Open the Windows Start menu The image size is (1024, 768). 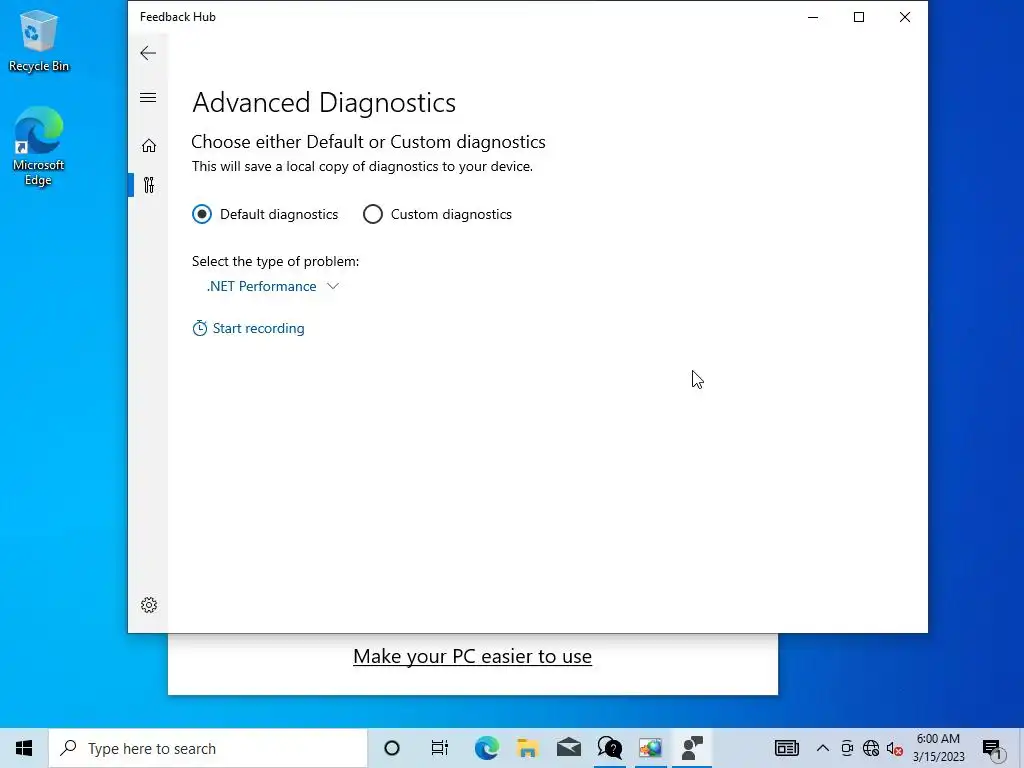(x=24, y=748)
